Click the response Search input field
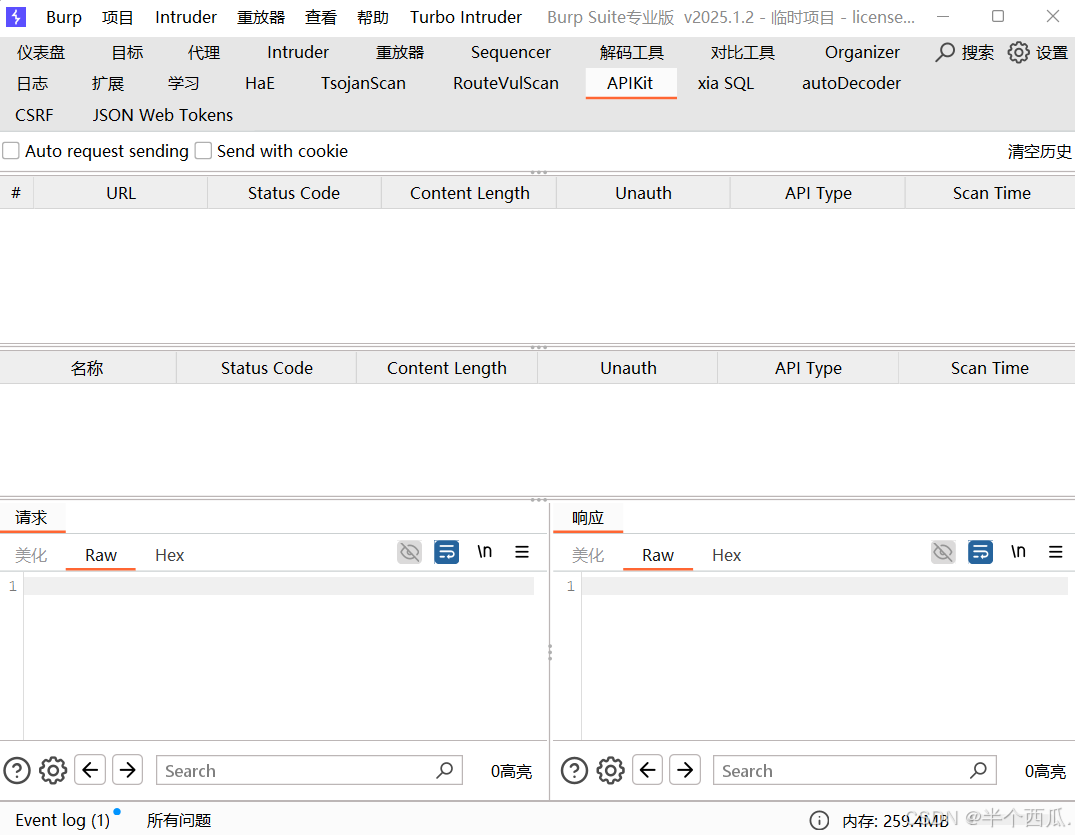1075x835 pixels. click(x=854, y=770)
